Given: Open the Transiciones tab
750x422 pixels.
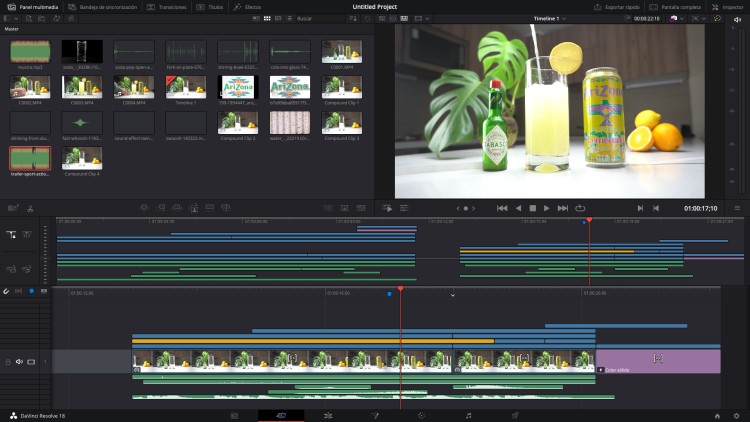Looking at the screenshot, I should tap(166, 7).
